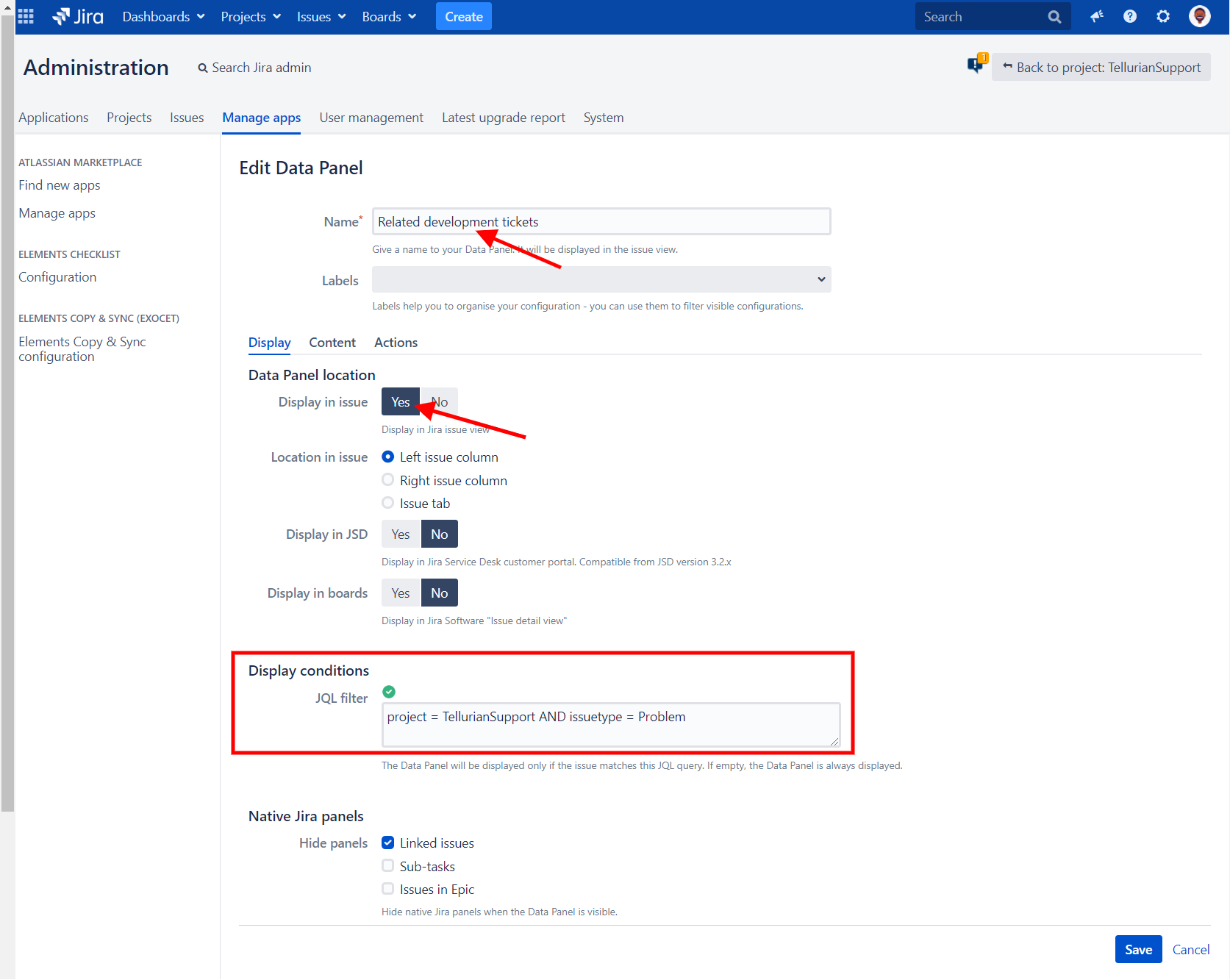Viewport: 1230px width, 980px height.
Task: Expand the Issues menu dropdown
Action: pos(320,16)
